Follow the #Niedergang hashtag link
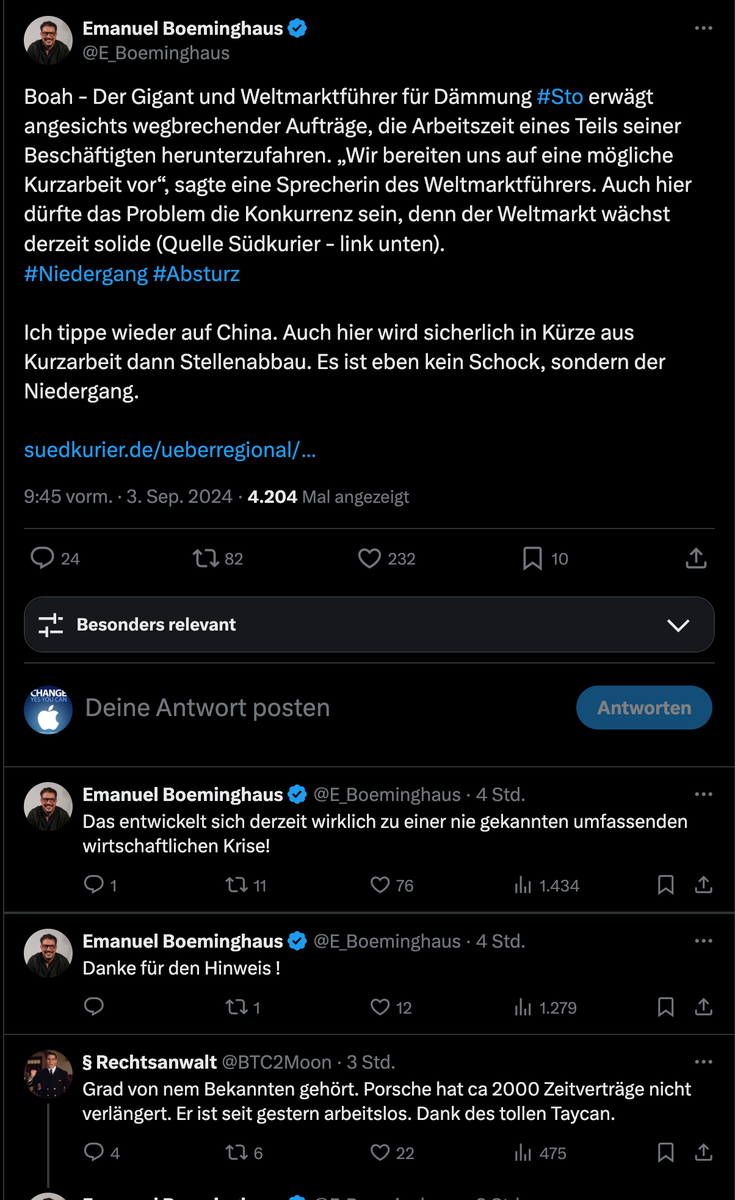The width and height of the screenshot is (735, 1200). click(86, 273)
